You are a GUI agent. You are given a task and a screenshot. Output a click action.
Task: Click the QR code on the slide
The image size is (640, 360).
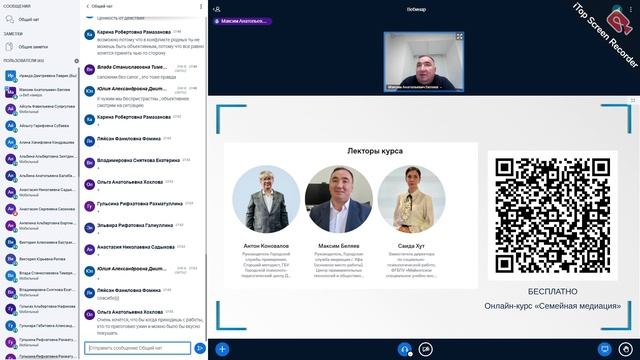coord(553,216)
